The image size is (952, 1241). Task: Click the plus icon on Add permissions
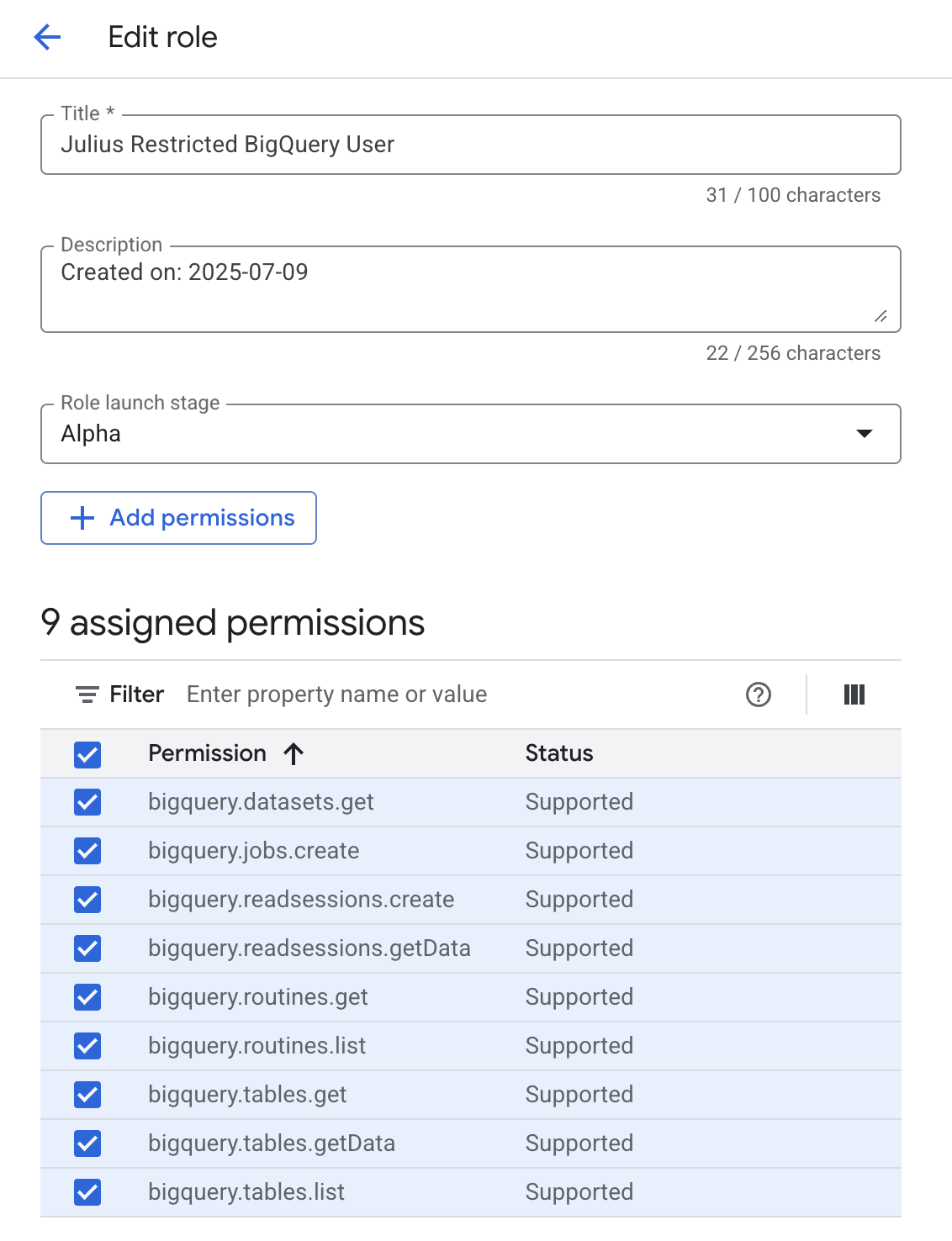82,518
